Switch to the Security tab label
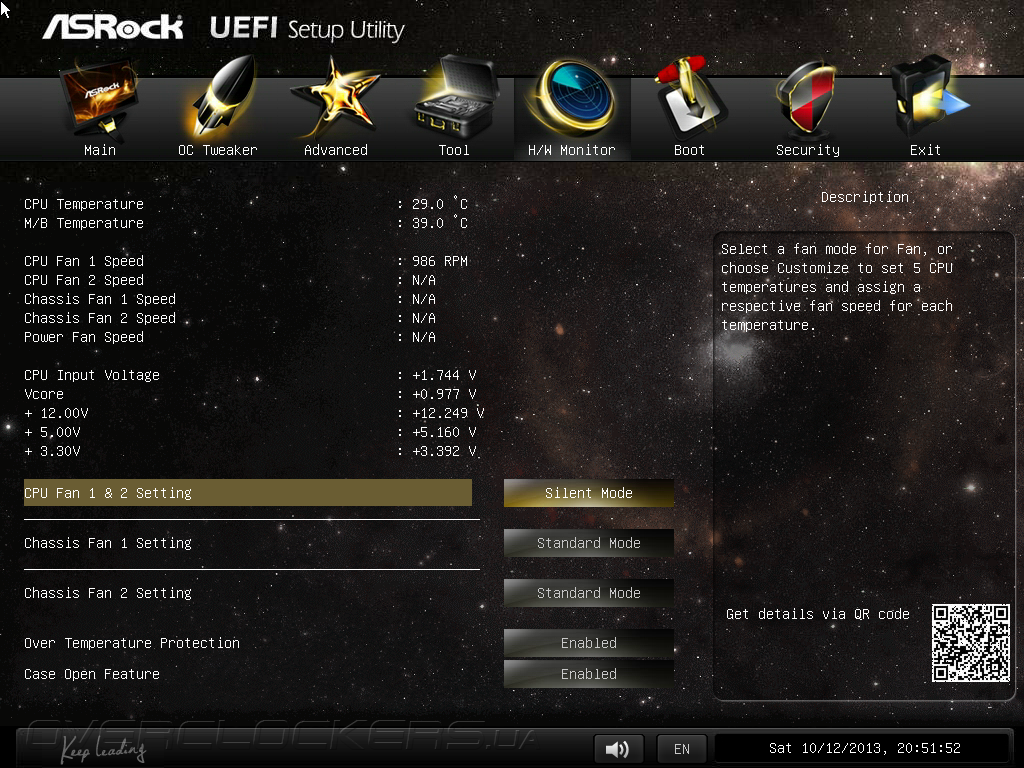Screen dimensions: 1024x768 (808, 150)
